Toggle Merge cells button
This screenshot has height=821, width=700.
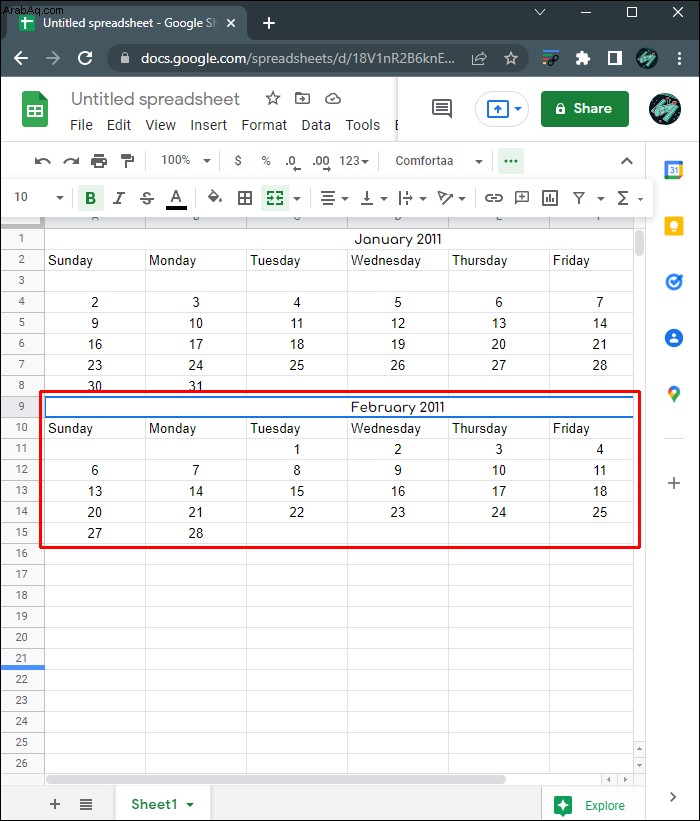click(x=275, y=198)
